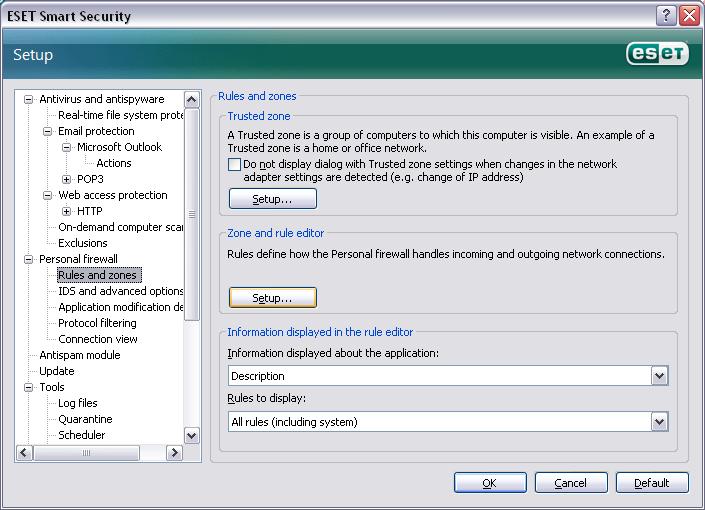Screen dimensions: 705x510
Task: Click the Zone and rule editor Setup button
Action: [x=272, y=298]
